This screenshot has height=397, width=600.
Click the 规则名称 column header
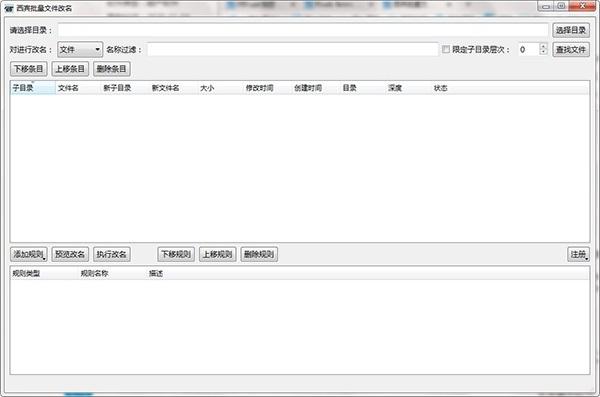[x=112, y=273]
